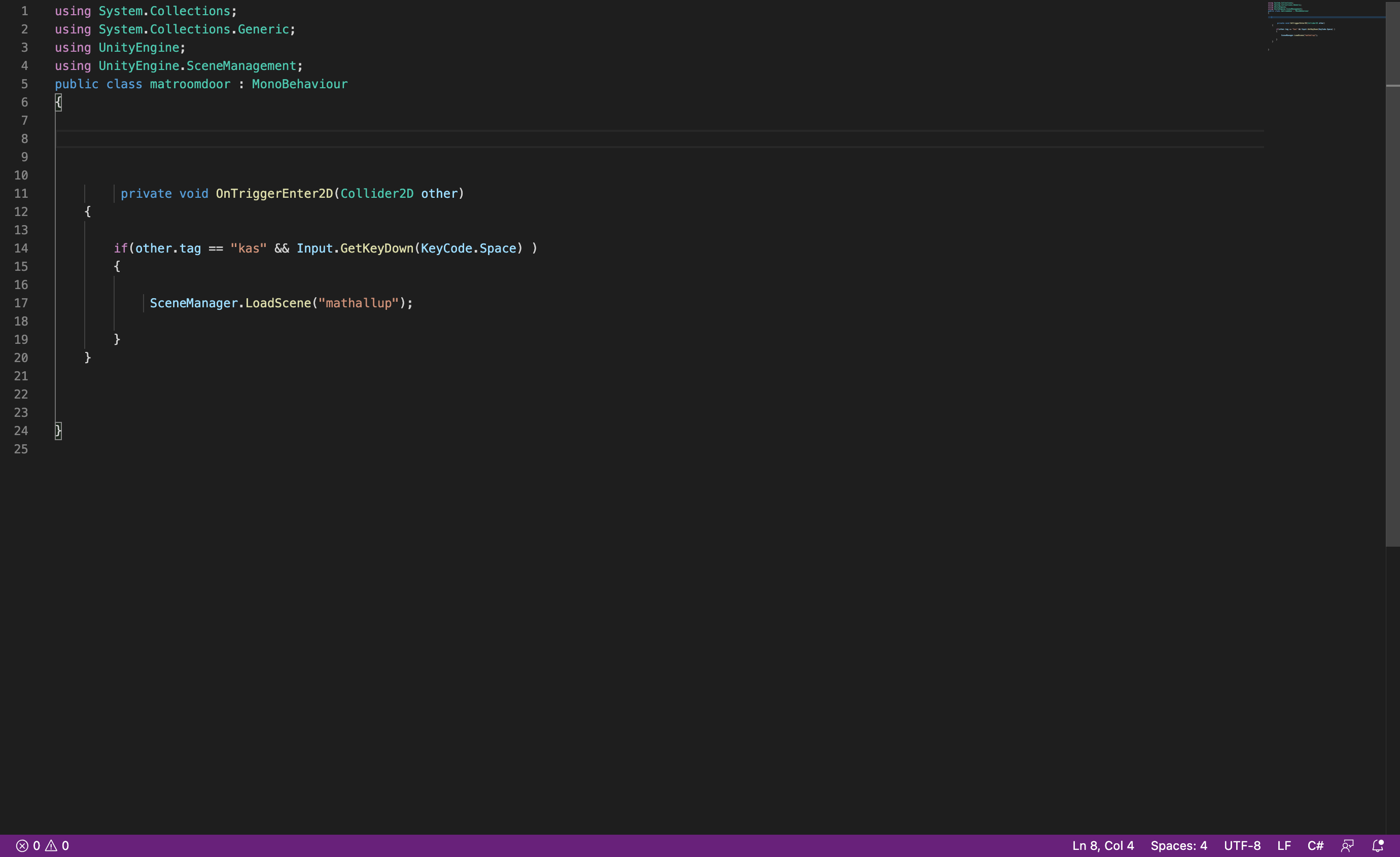Open the feedback icon in status bar

tap(1347, 846)
